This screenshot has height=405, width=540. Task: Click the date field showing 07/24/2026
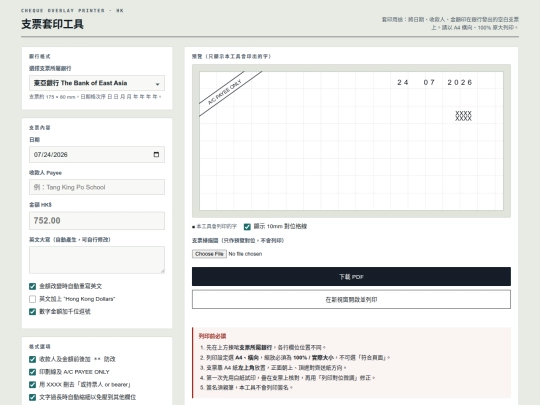click(97, 154)
